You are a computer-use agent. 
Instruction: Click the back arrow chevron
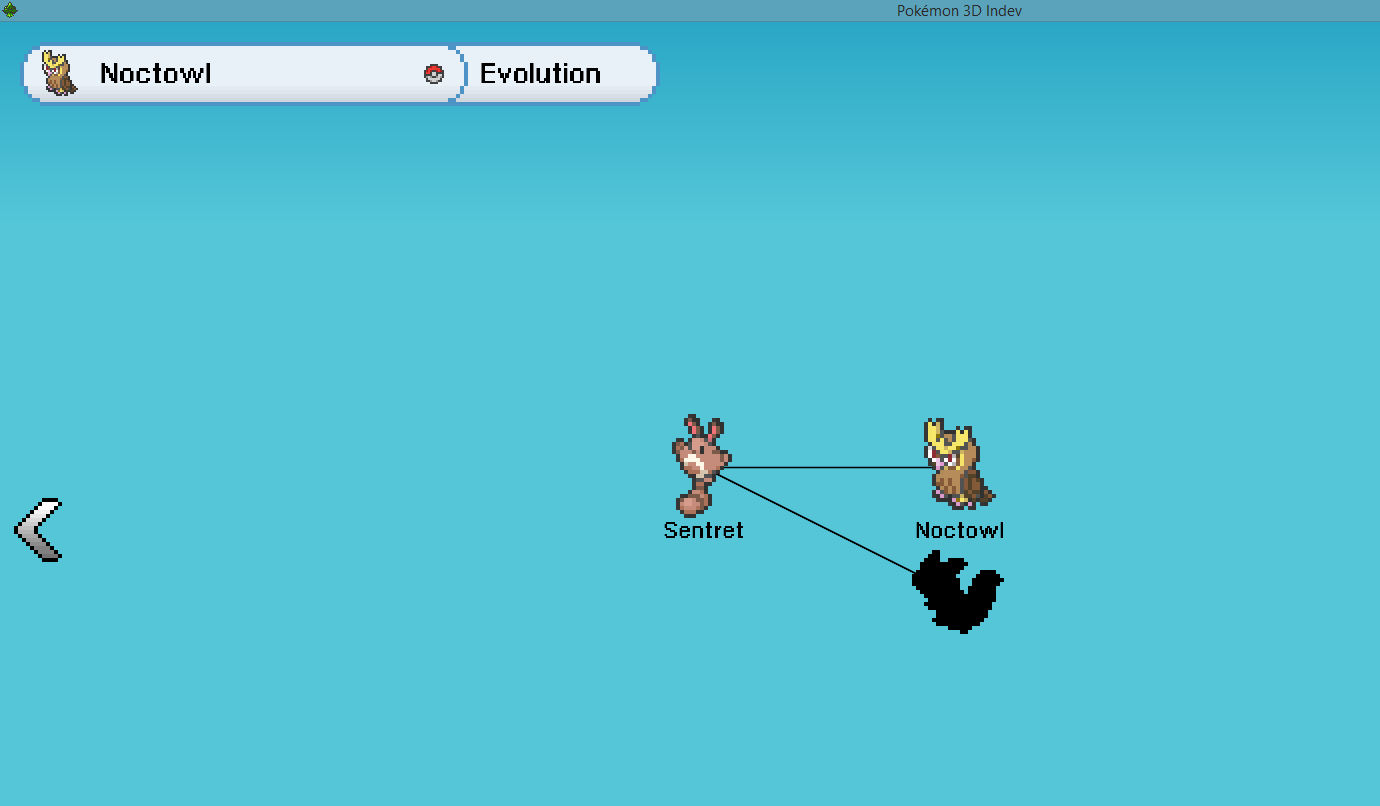coord(38,530)
